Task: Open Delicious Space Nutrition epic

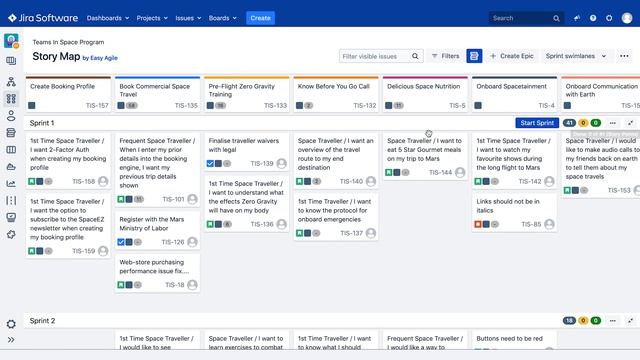Action: pos(425,94)
